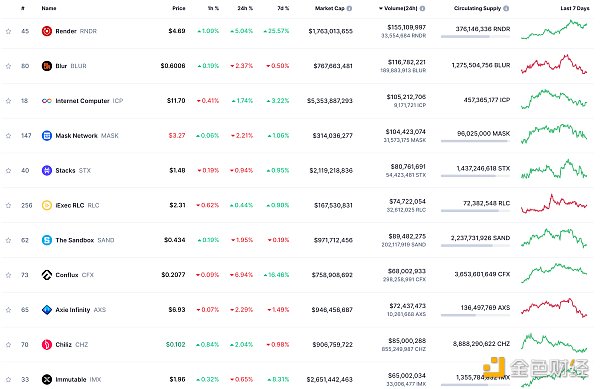Viewport: 600px width, 389px height.
Task: Click the Internet Computer infinity logo
Action: [x=47, y=101]
